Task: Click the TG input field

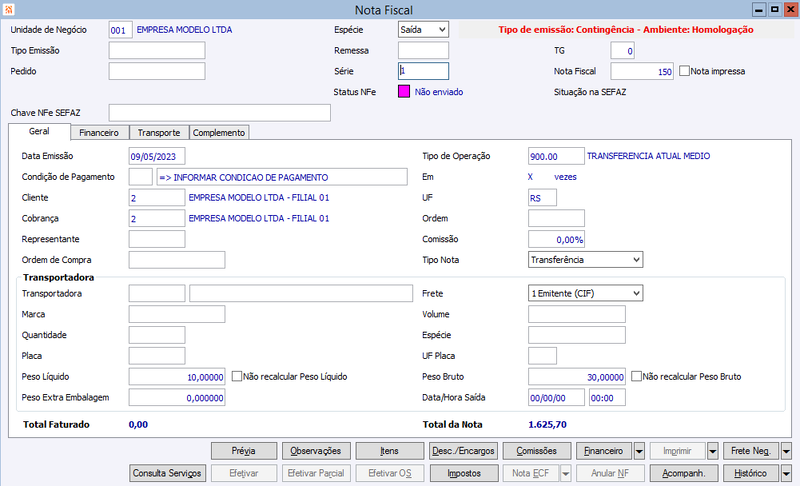Action: (x=622, y=50)
